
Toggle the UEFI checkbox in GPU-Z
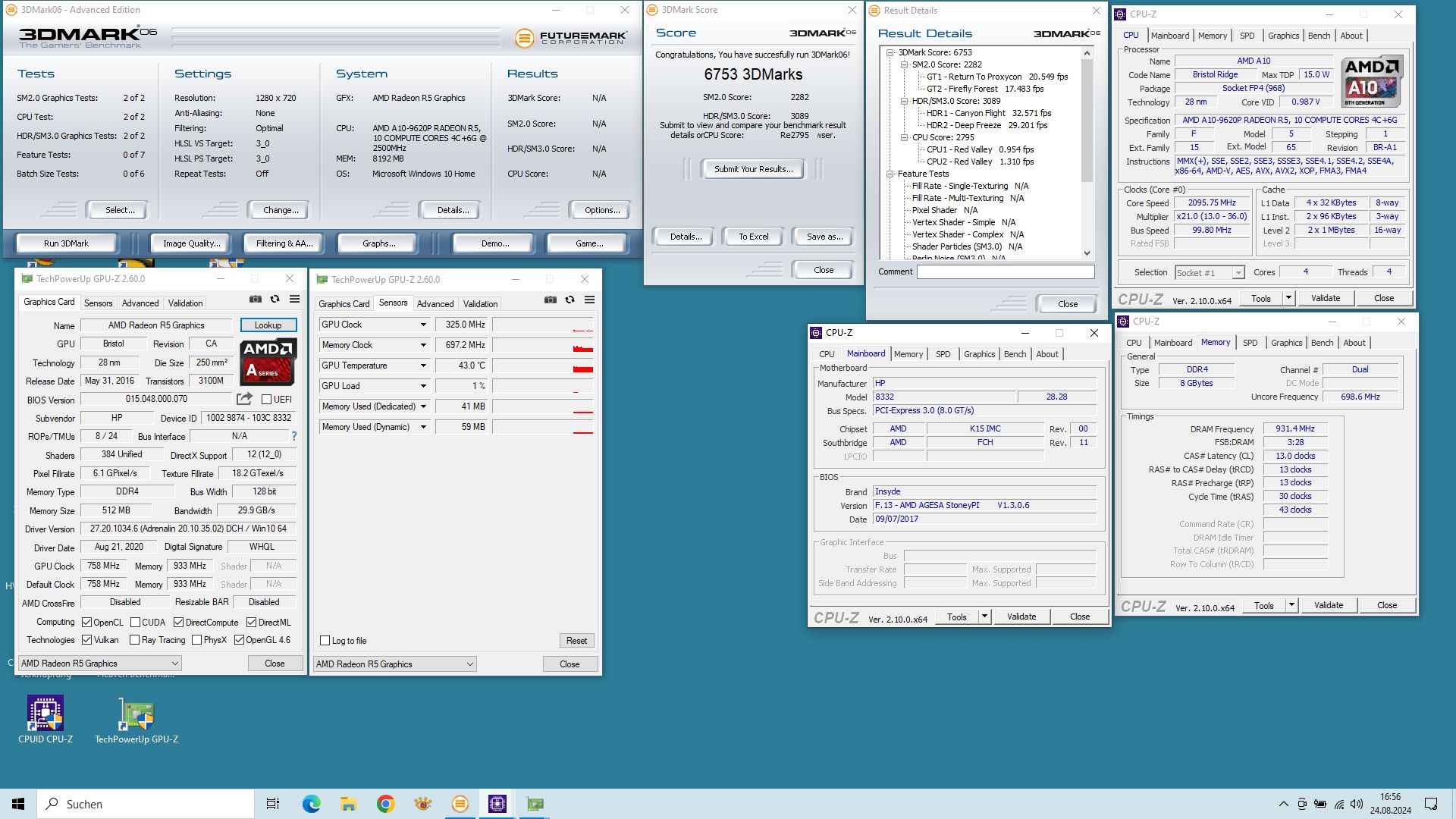click(x=266, y=400)
